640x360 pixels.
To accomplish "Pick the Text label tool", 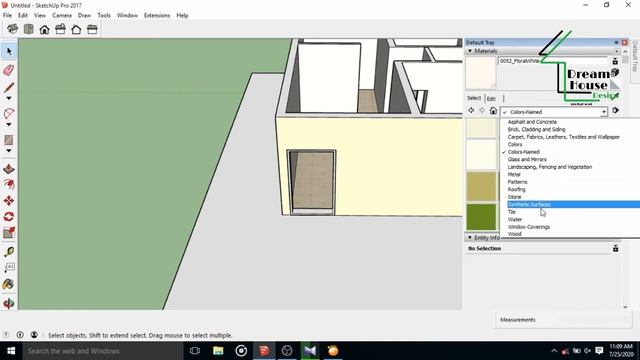I will pyautogui.click(x=9, y=267).
